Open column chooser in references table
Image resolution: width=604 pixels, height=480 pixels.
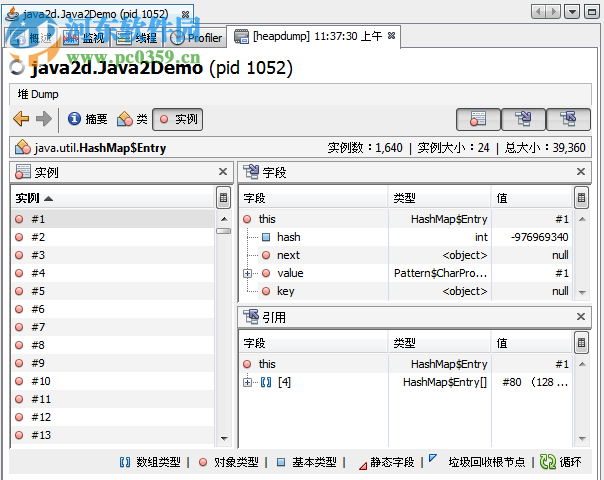point(581,342)
